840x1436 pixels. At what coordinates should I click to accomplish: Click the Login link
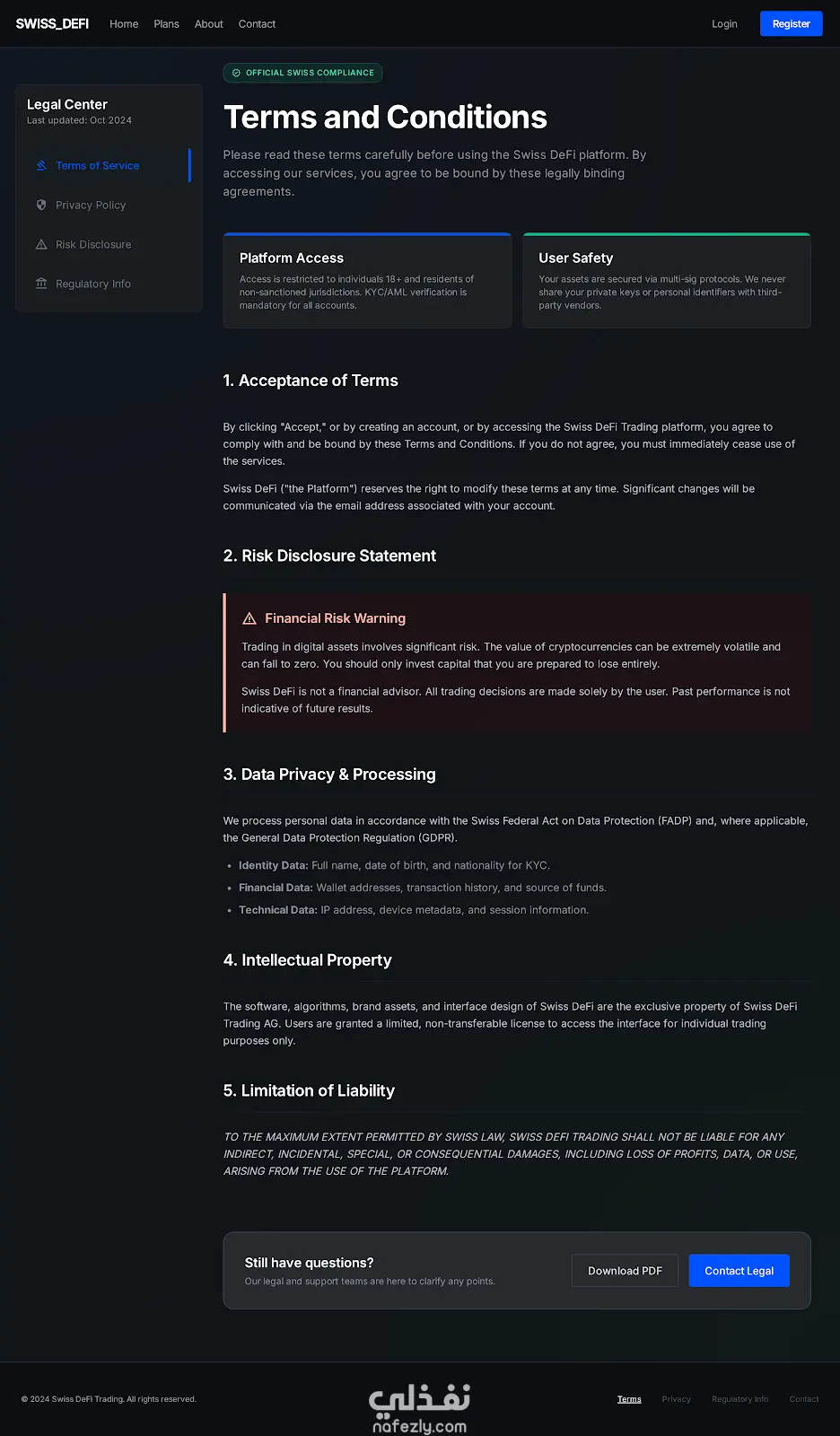pyautogui.click(x=724, y=24)
